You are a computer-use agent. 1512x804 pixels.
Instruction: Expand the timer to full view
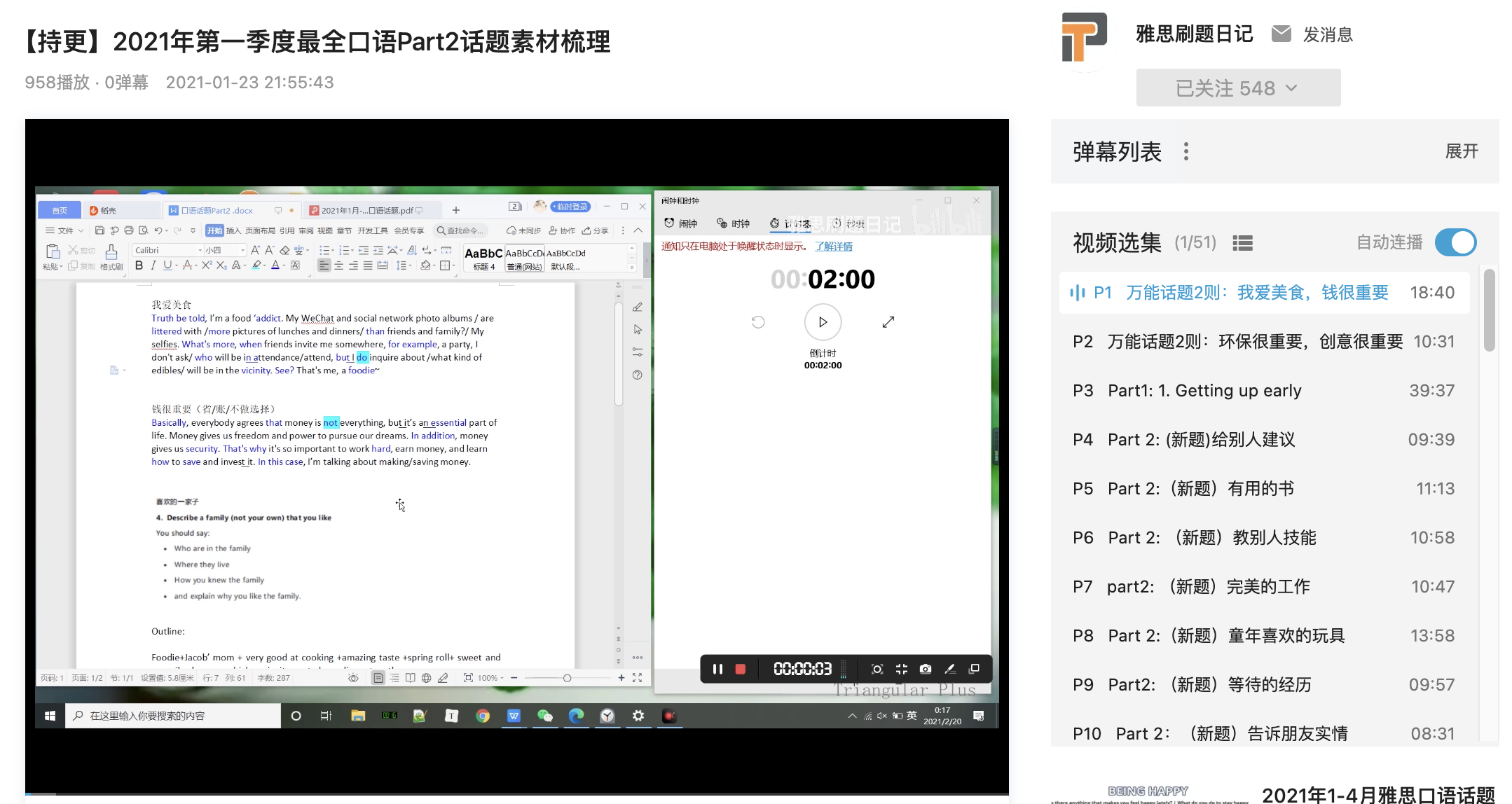(x=888, y=322)
